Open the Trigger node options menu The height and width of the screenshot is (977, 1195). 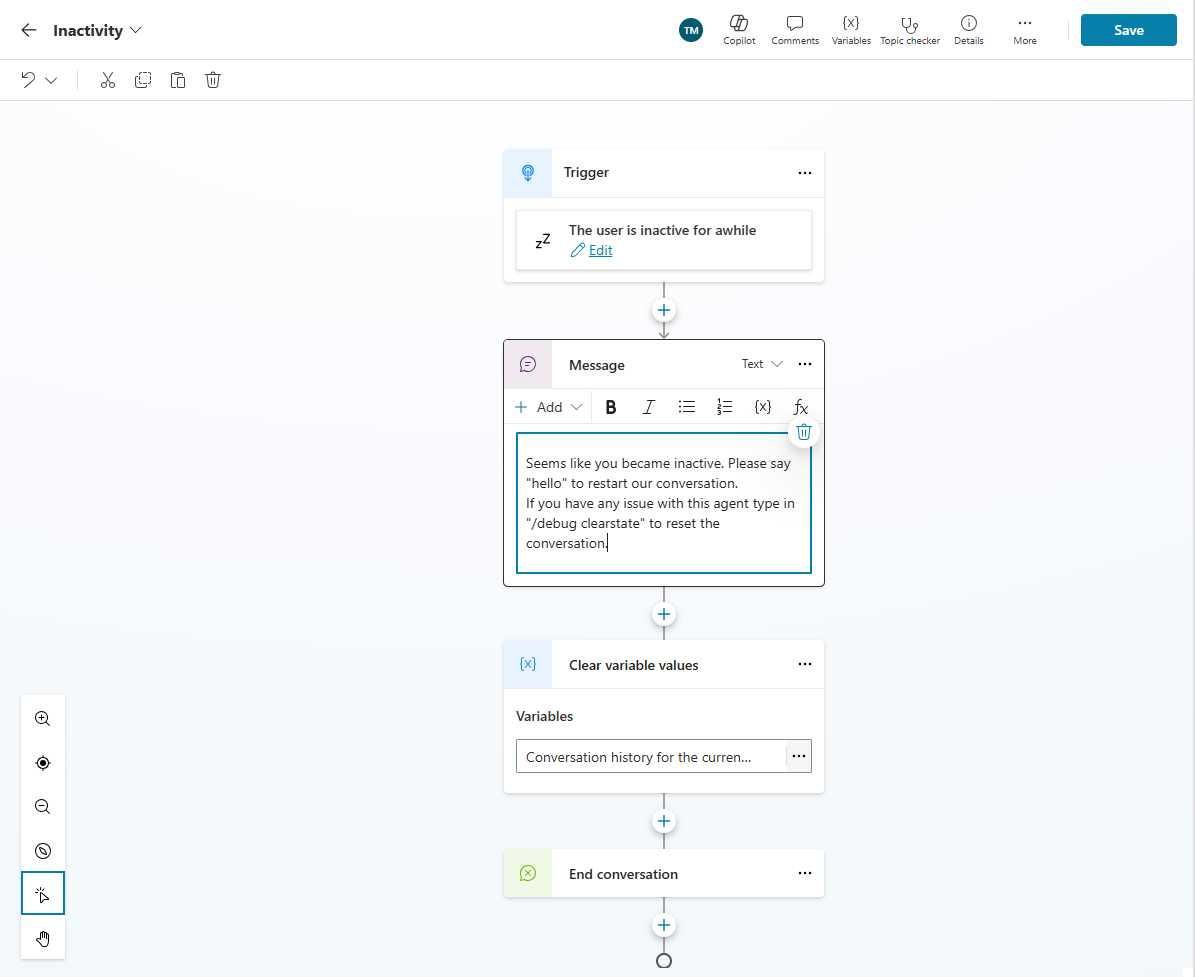(x=805, y=172)
